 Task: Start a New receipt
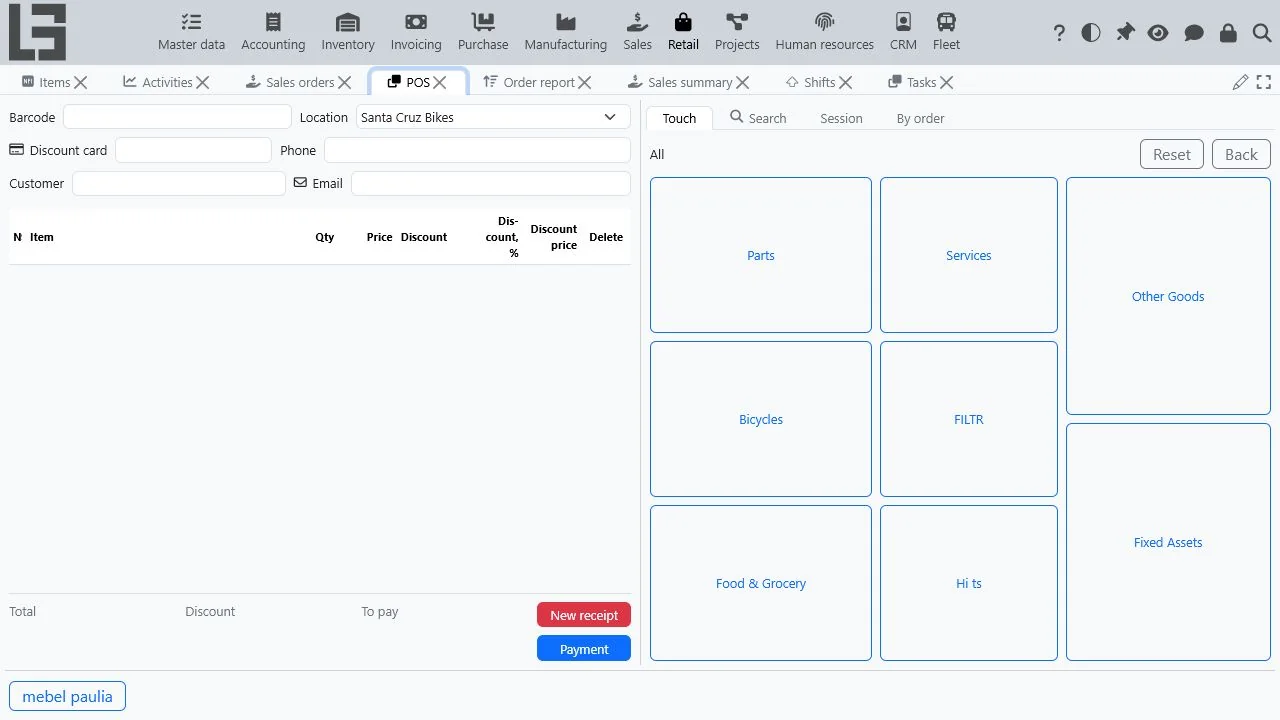584,615
